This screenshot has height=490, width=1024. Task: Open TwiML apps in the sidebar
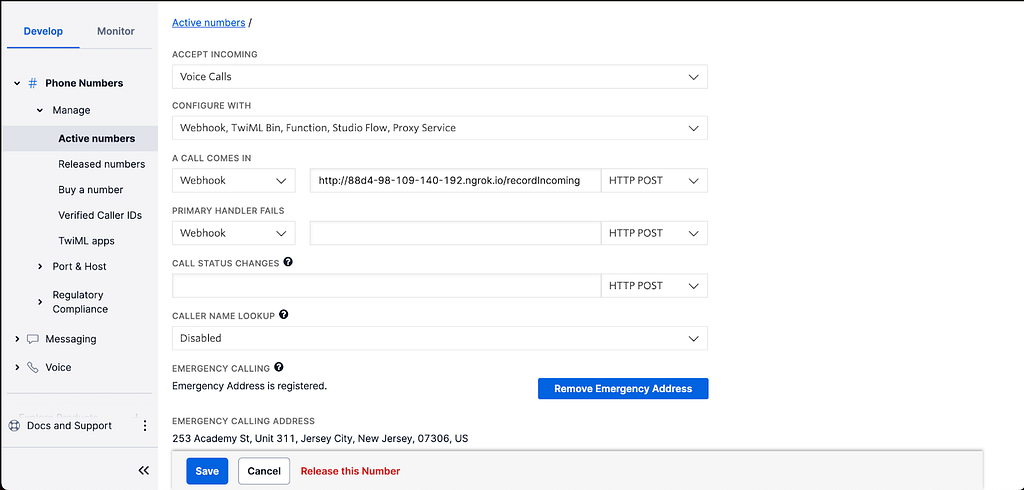coord(86,241)
